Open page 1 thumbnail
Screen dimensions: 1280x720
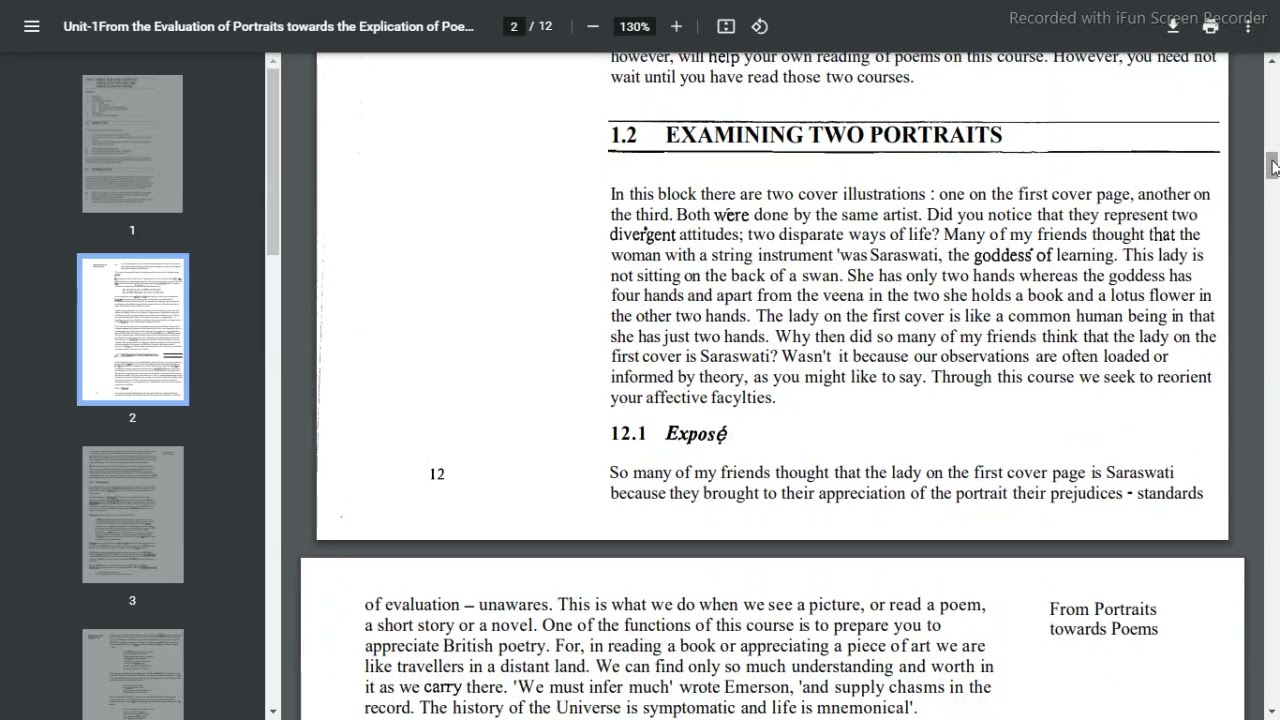(132, 144)
